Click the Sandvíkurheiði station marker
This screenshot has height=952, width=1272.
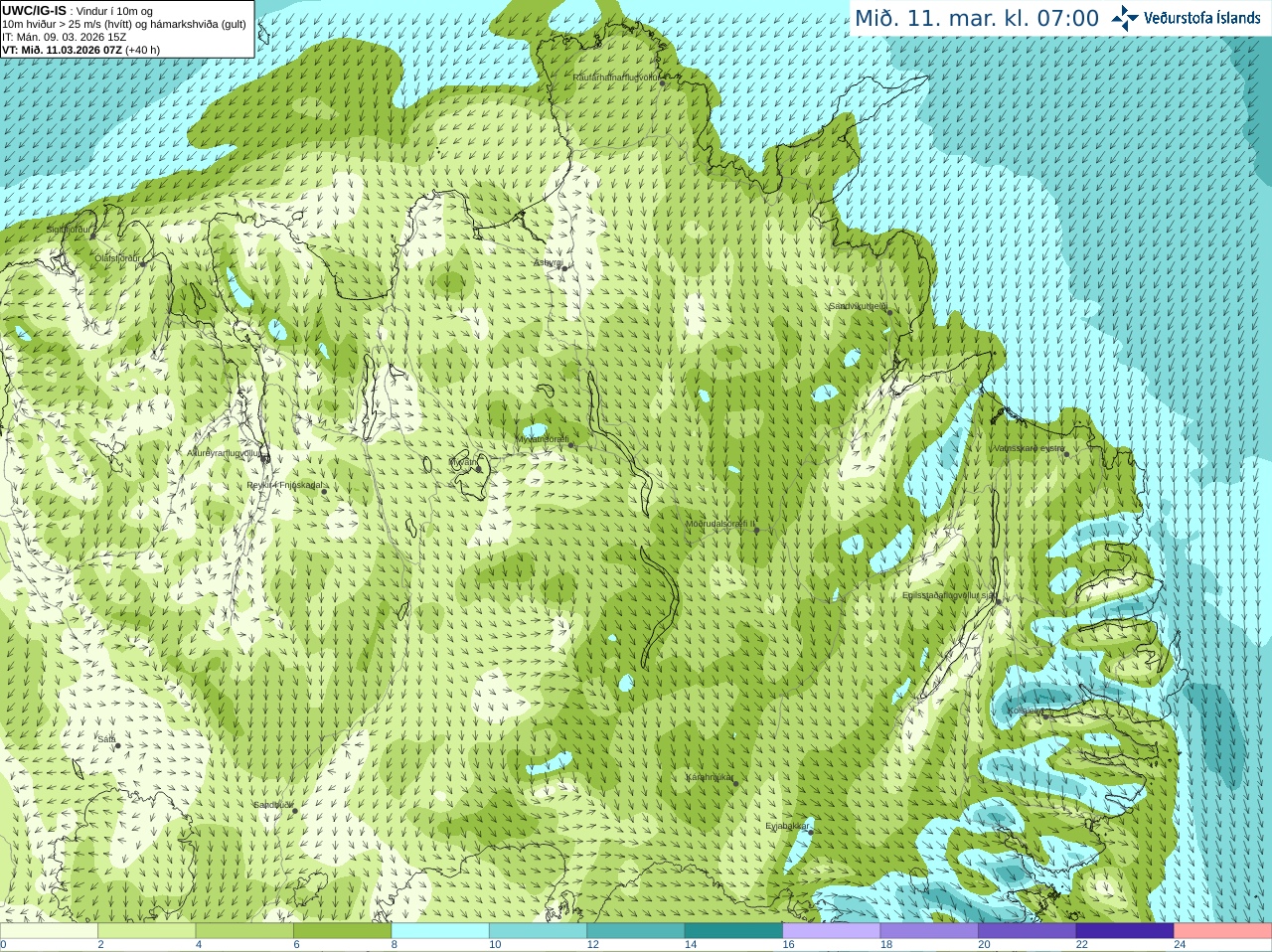pyautogui.click(x=889, y=312)
